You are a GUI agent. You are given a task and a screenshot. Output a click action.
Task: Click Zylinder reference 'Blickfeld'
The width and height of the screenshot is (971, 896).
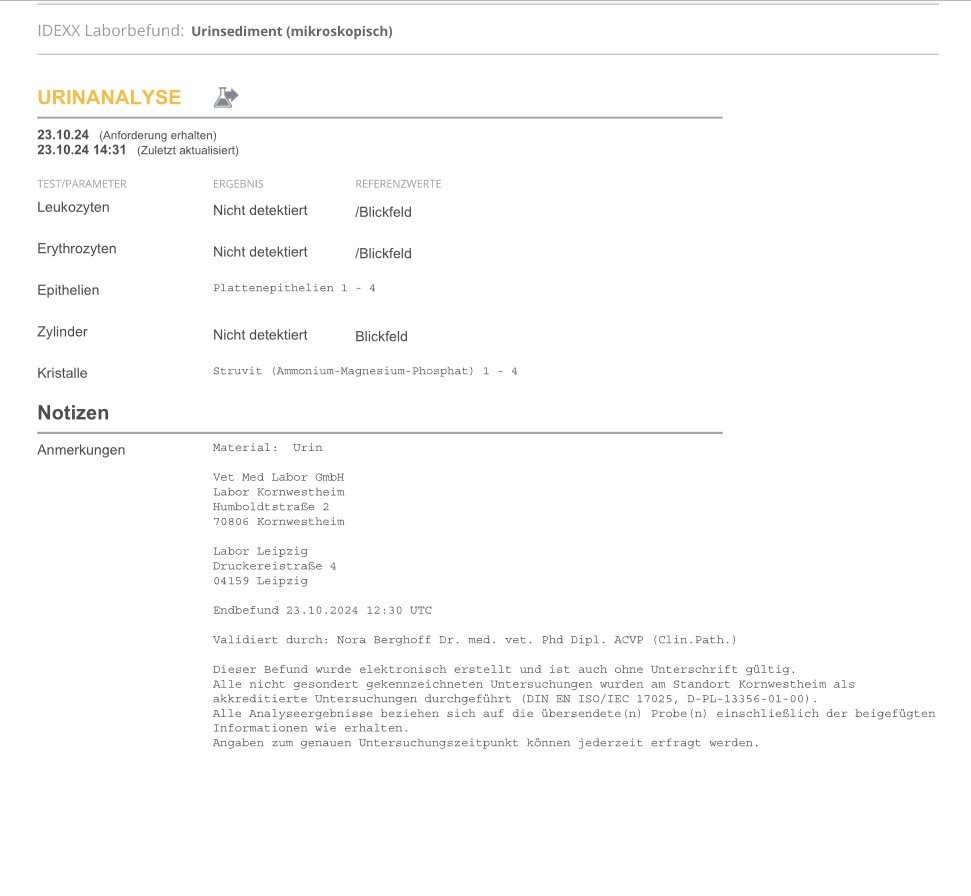click(381, 337)
